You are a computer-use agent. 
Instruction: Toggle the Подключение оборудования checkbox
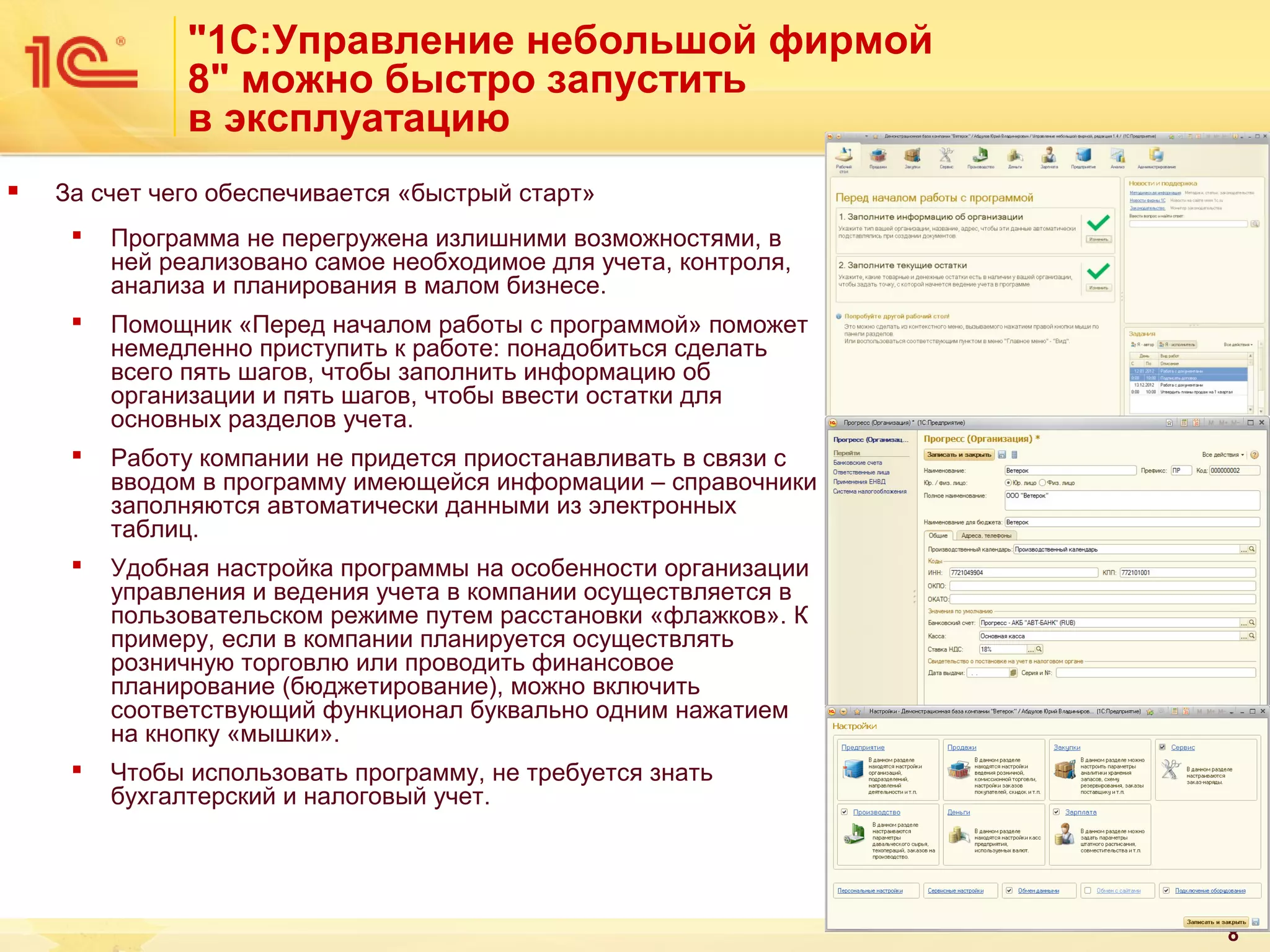click(1166, 891)
